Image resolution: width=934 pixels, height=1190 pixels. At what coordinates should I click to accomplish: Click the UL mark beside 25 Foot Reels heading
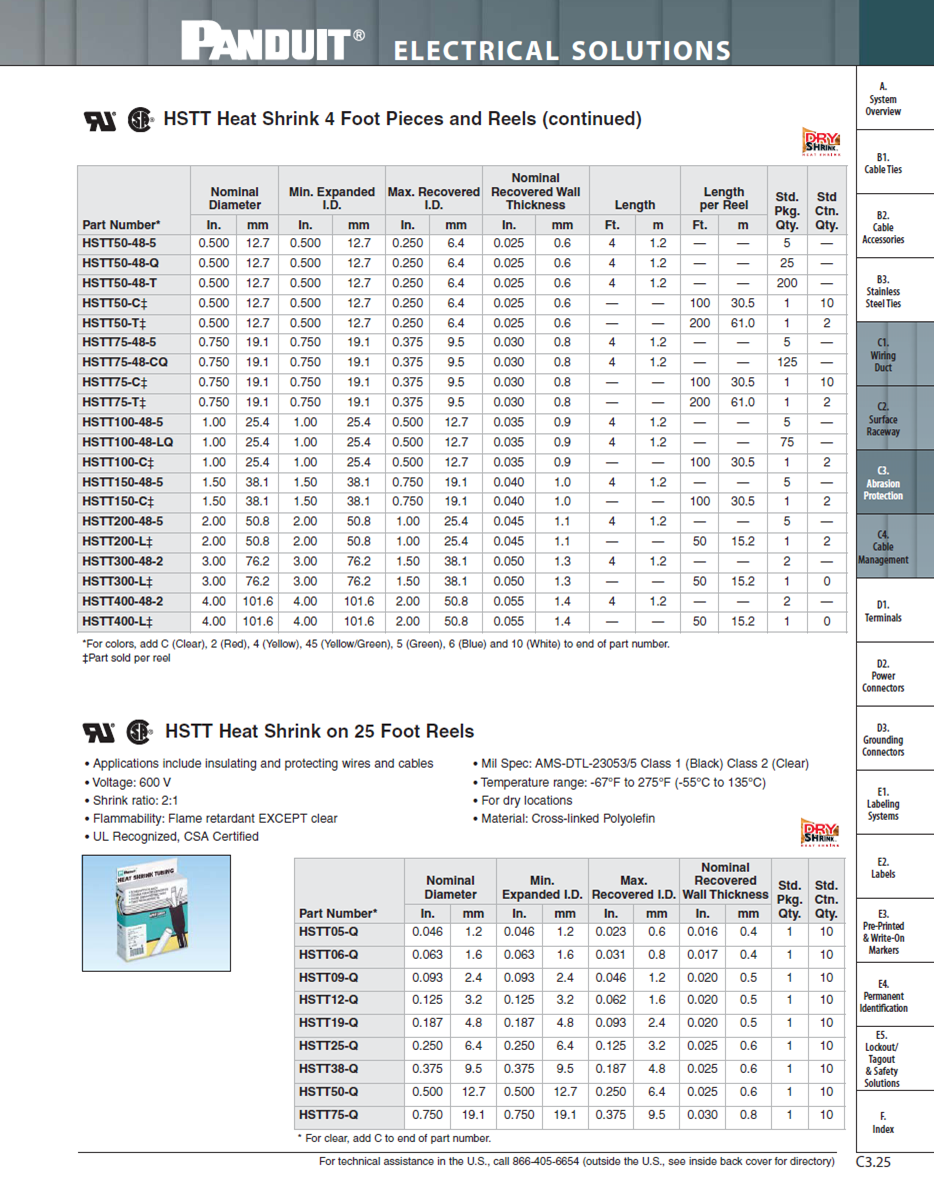click(x=99, y=732)
